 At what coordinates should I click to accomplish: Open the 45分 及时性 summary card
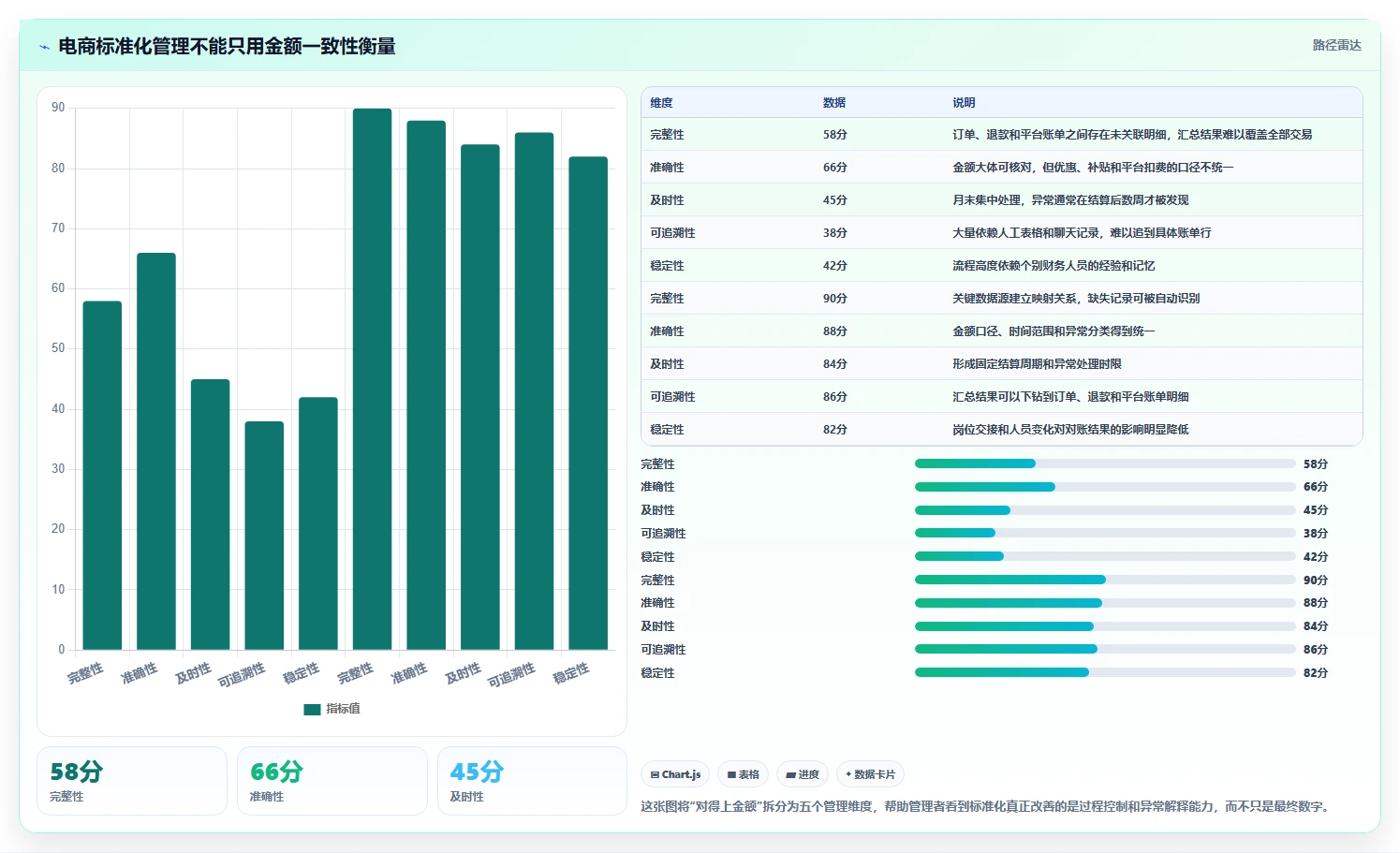click(x=532, y=781)
